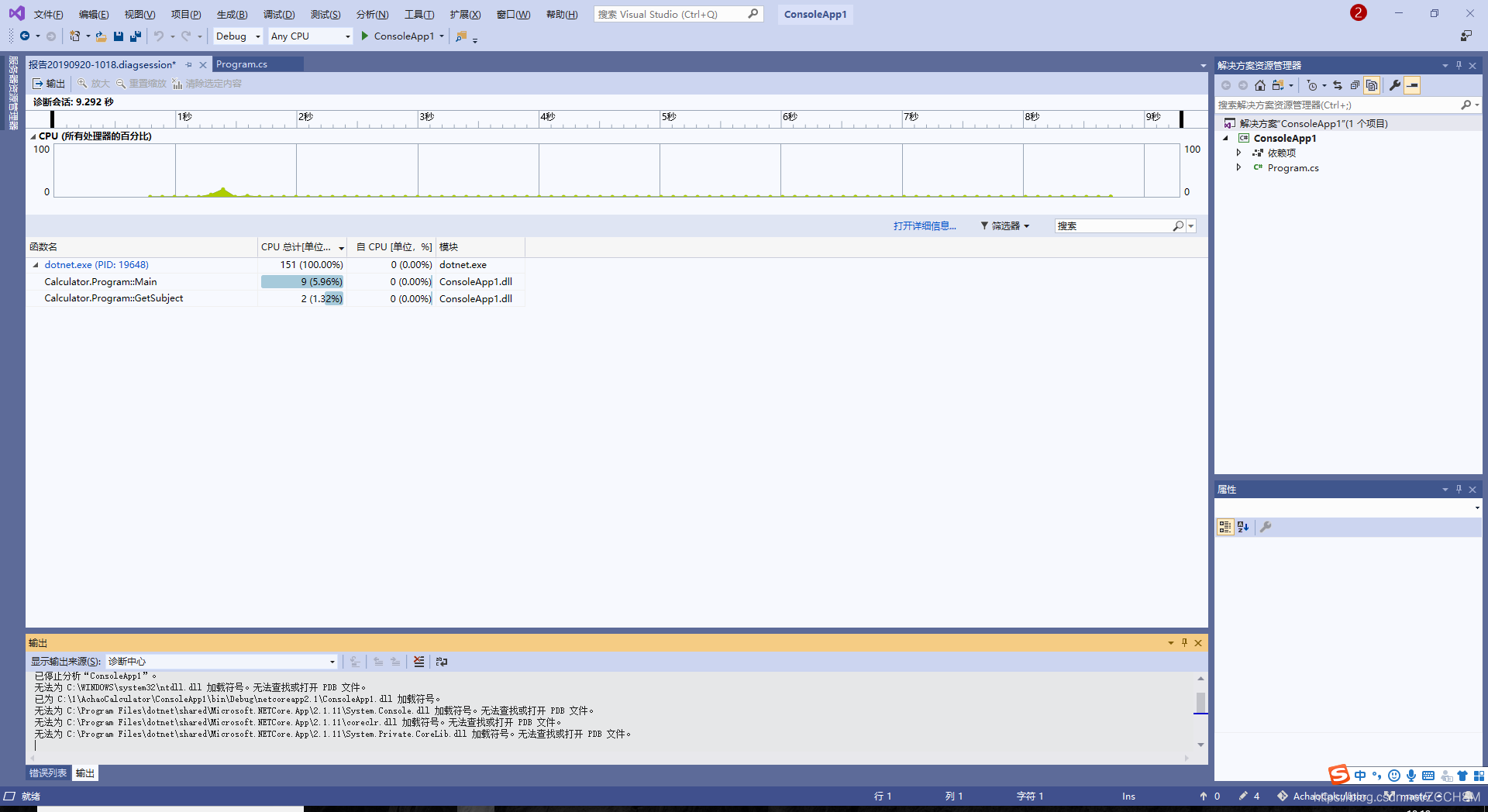Click the right timeline selection marker

pyautogui.click(x=1181, y=119)
